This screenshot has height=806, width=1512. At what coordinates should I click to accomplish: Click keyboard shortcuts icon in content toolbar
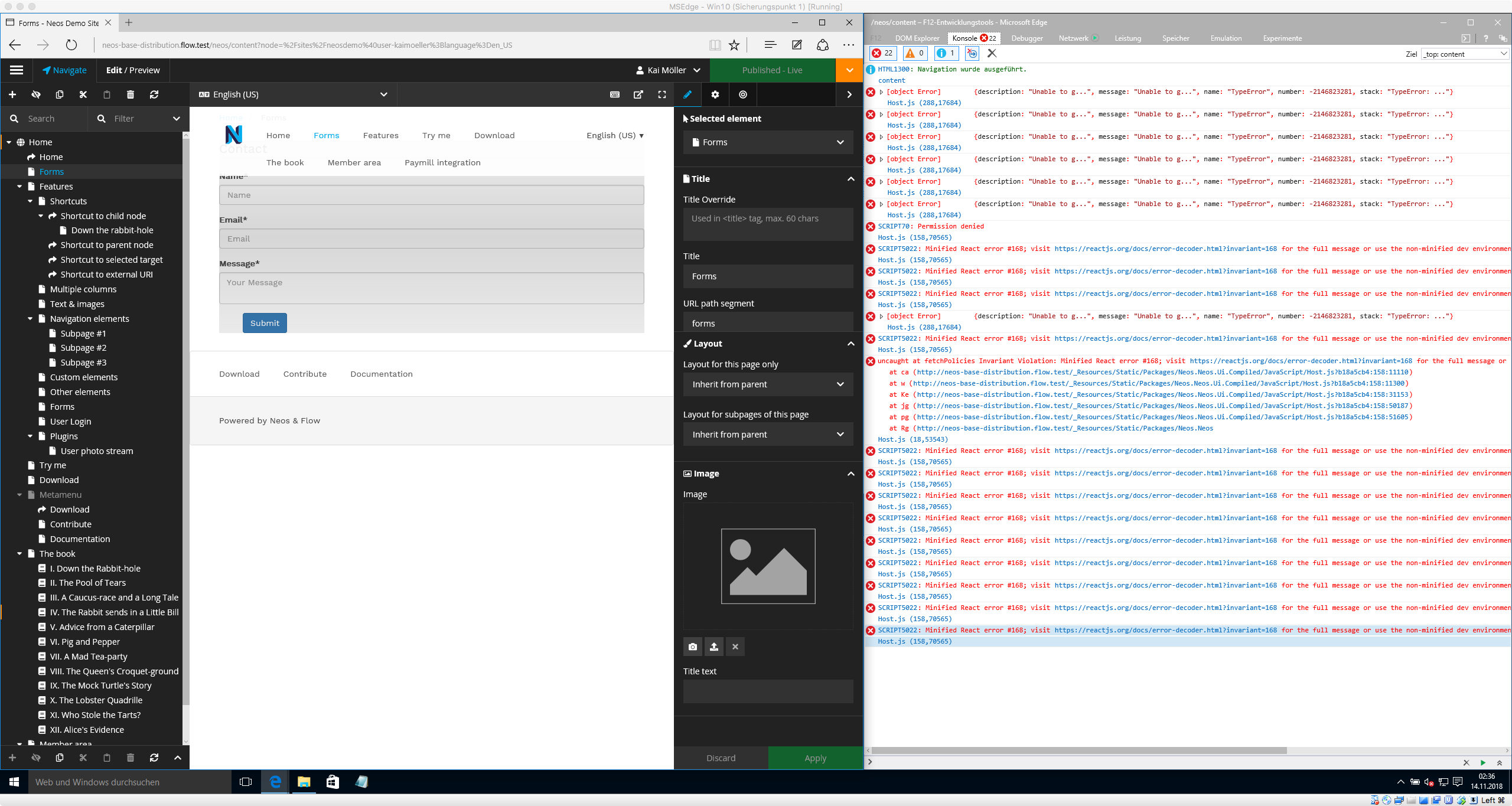point(615,94)
